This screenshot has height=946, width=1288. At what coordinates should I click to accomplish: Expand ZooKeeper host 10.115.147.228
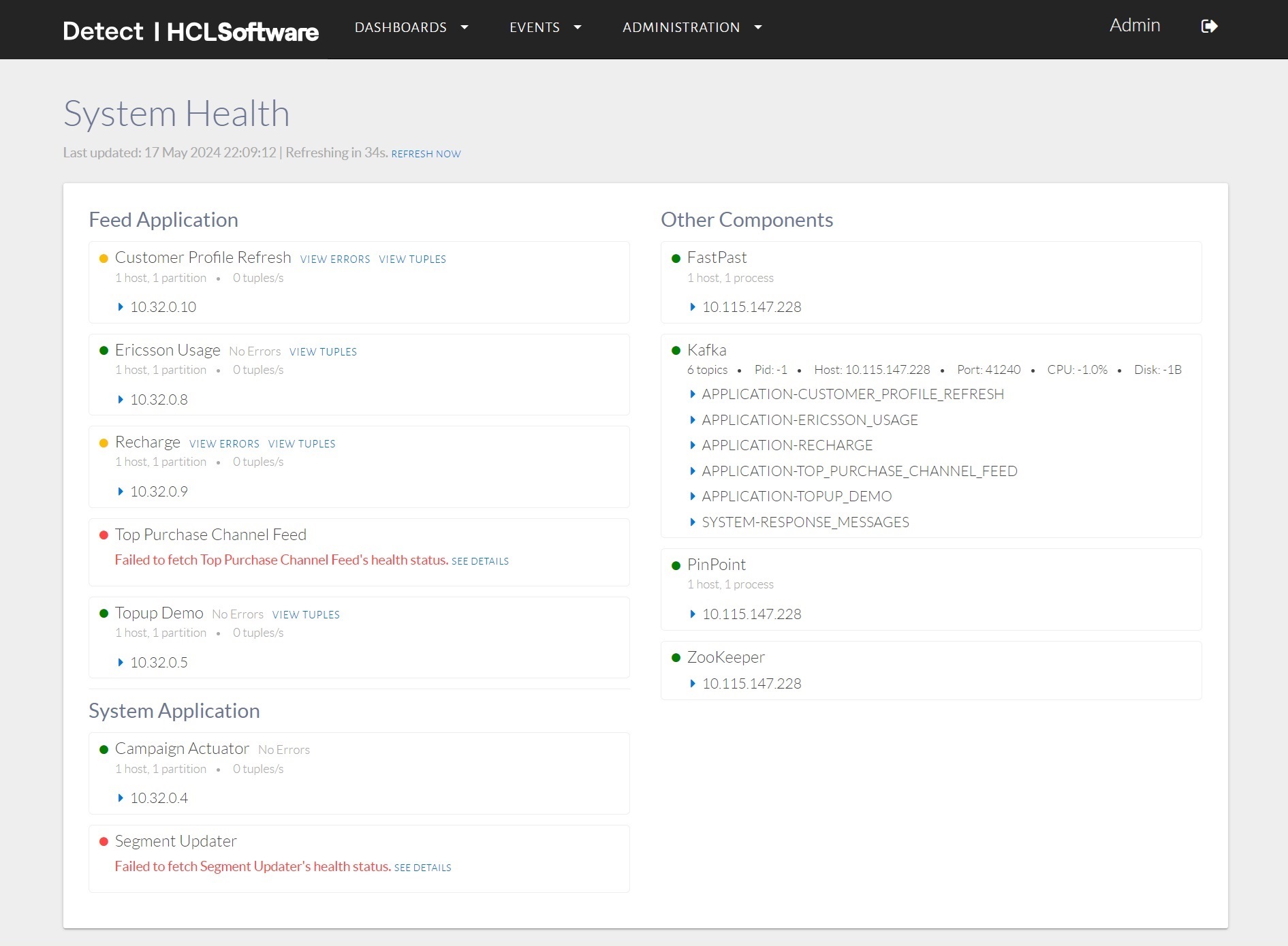pyautogui.click(x=693, y=684)
